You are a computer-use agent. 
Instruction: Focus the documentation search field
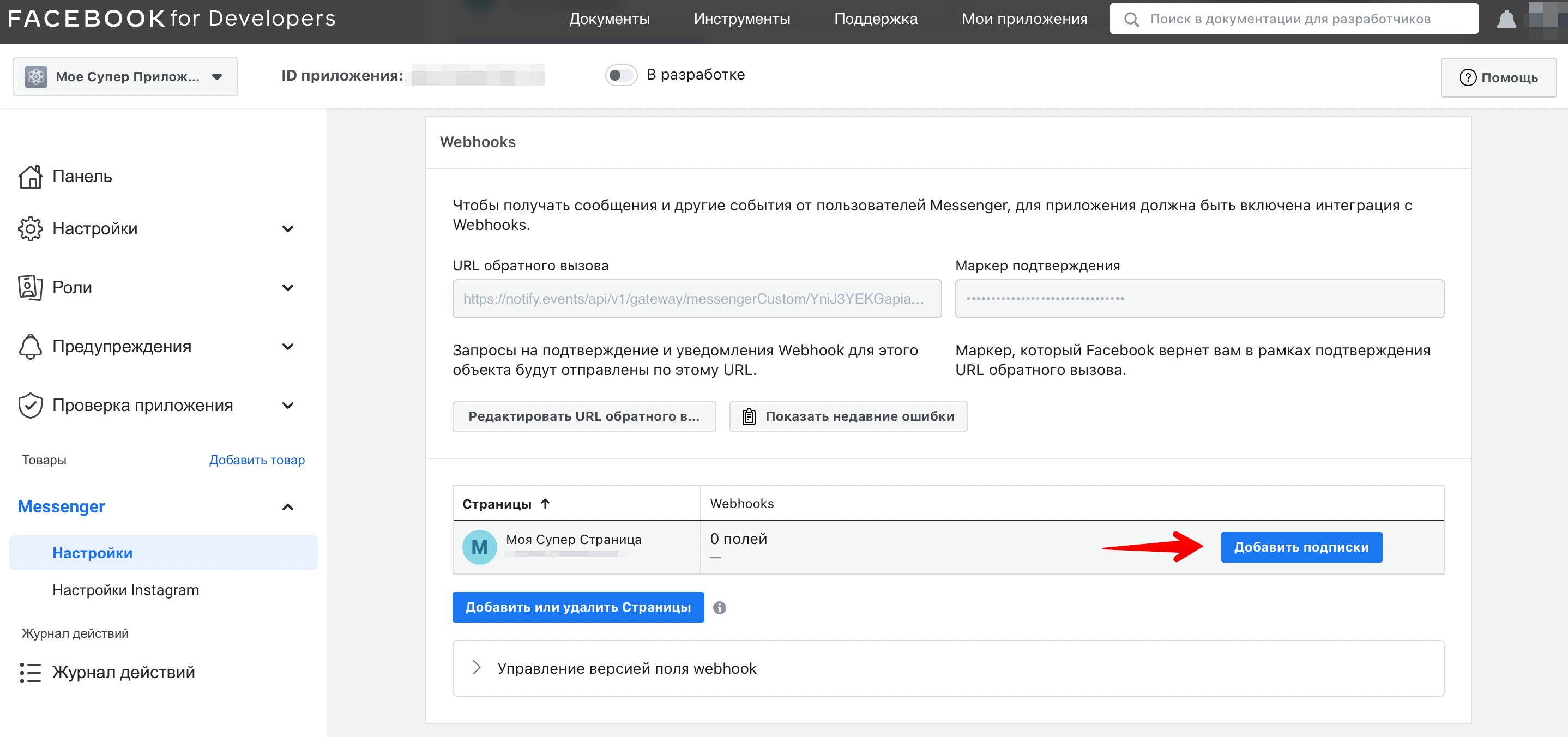1293,19
